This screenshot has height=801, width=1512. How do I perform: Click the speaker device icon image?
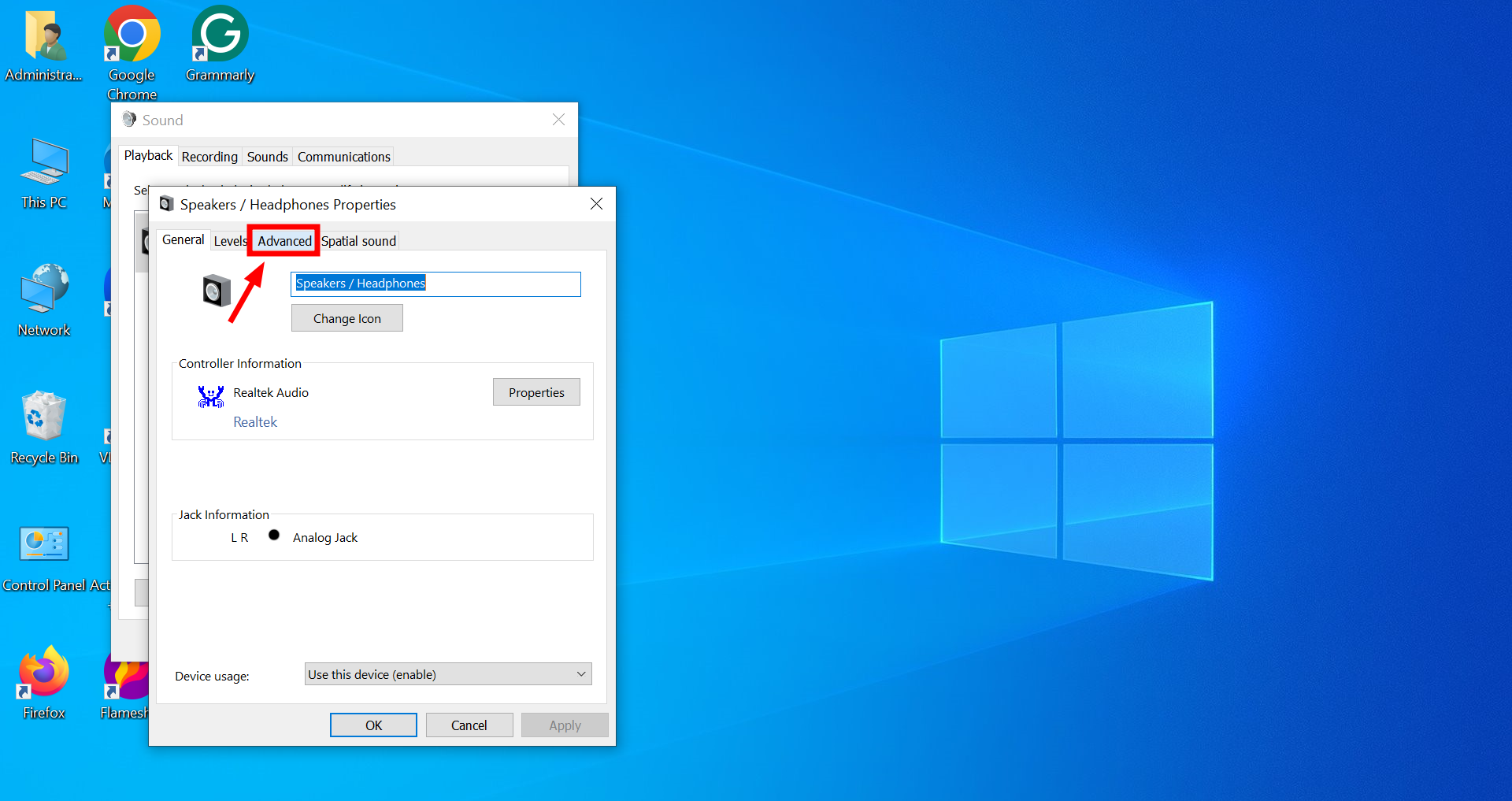click(217, 291)
